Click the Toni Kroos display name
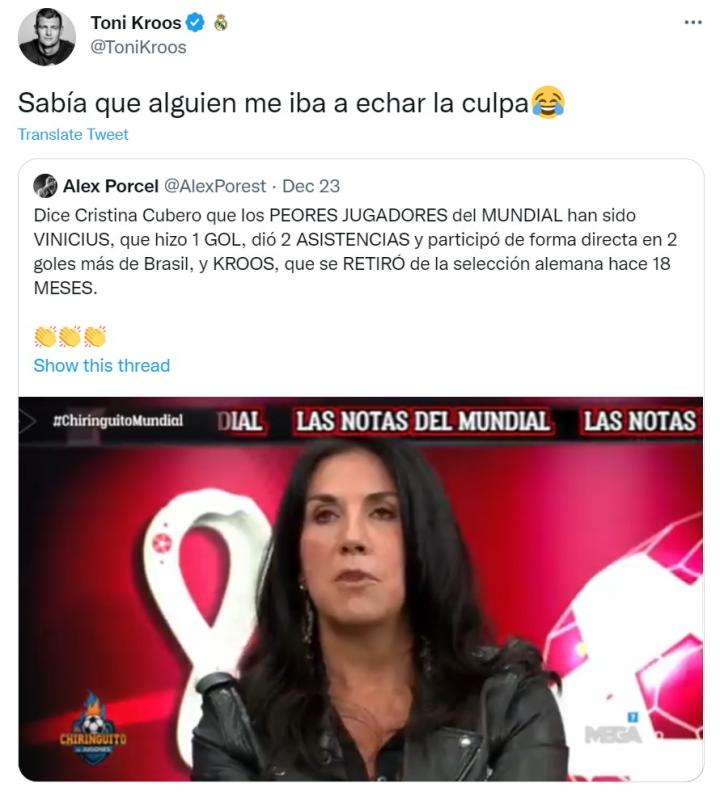The height and width of the screenshot is (792, 720). (x=135, y=23)
